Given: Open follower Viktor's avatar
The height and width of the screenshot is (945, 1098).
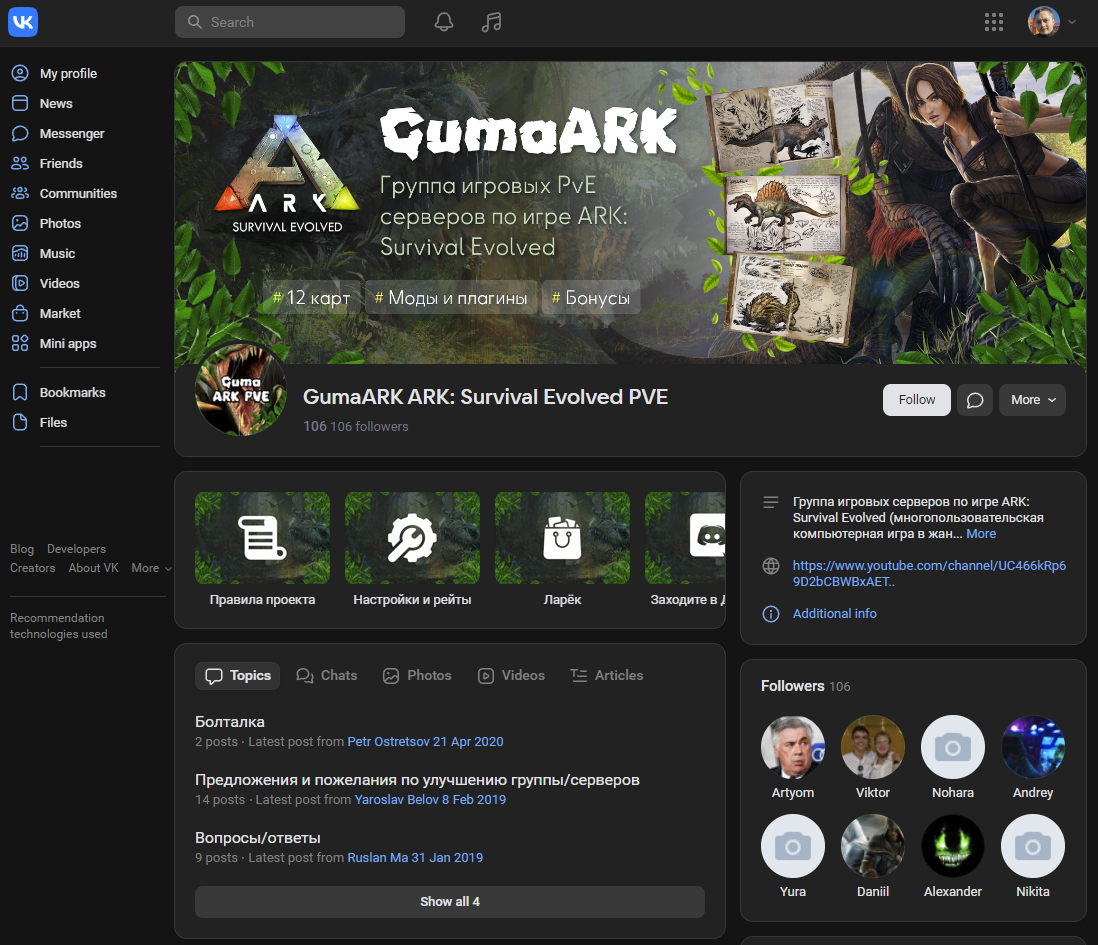Looking at the screenshot, I should coord(873,747).
